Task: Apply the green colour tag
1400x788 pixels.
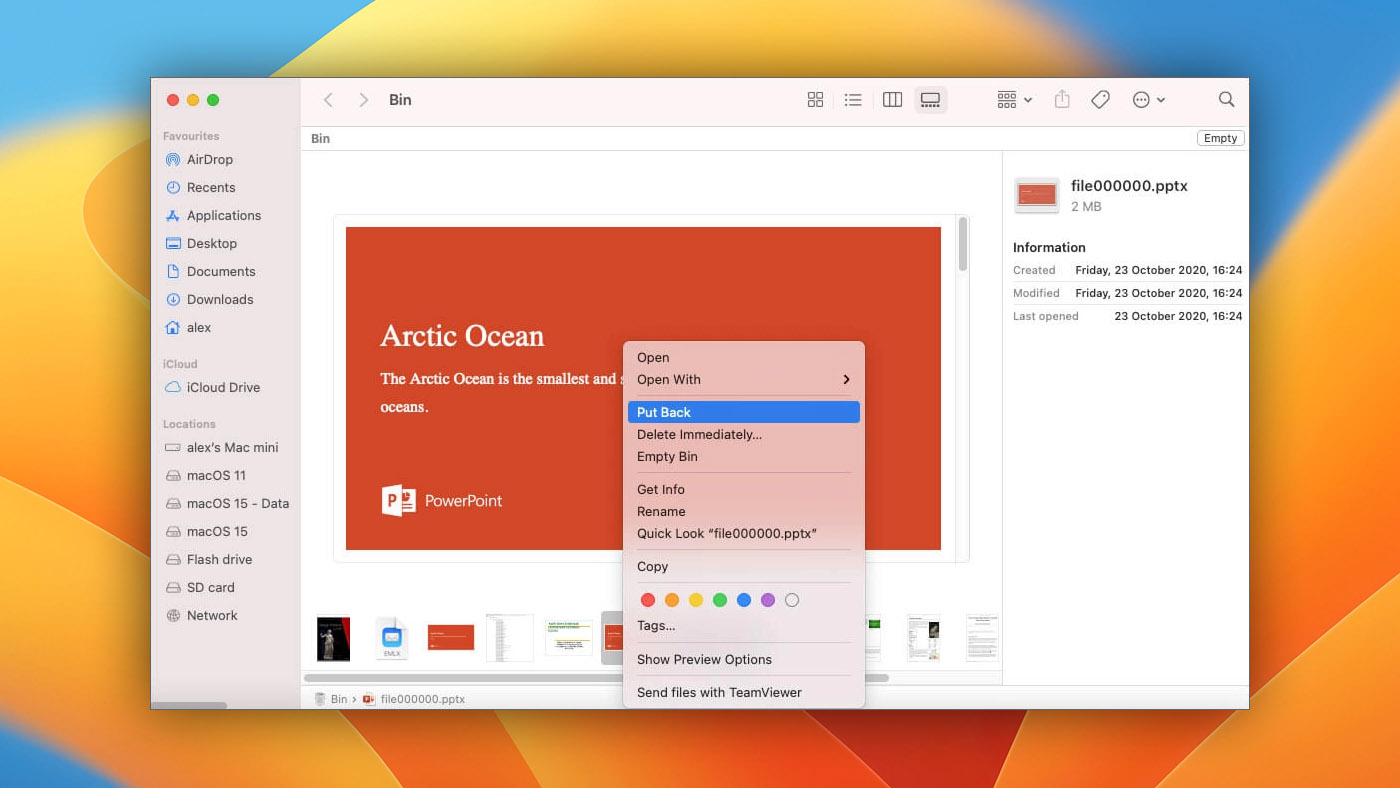Action: click(x=720, y=600)
